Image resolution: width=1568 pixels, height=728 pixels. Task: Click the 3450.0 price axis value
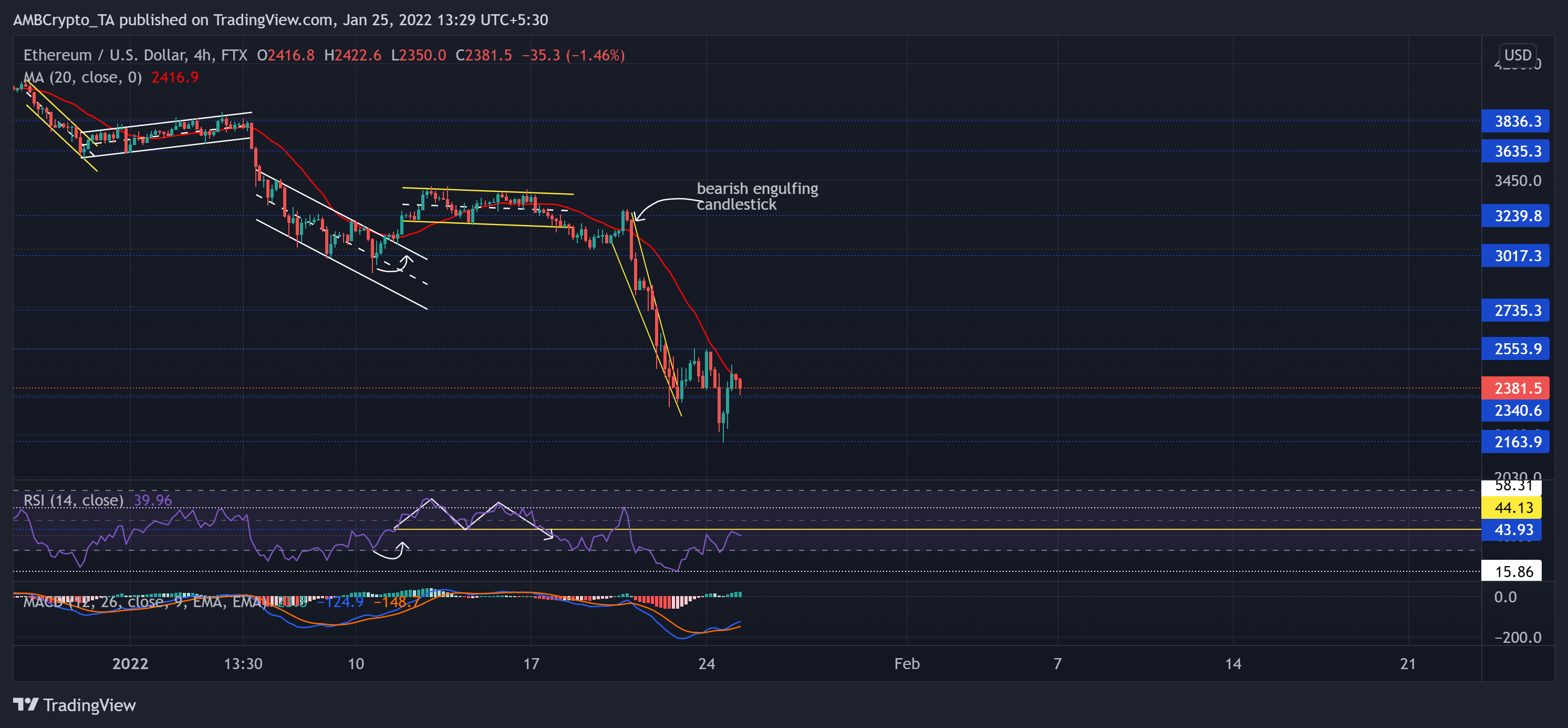[x=1518, y=181]
